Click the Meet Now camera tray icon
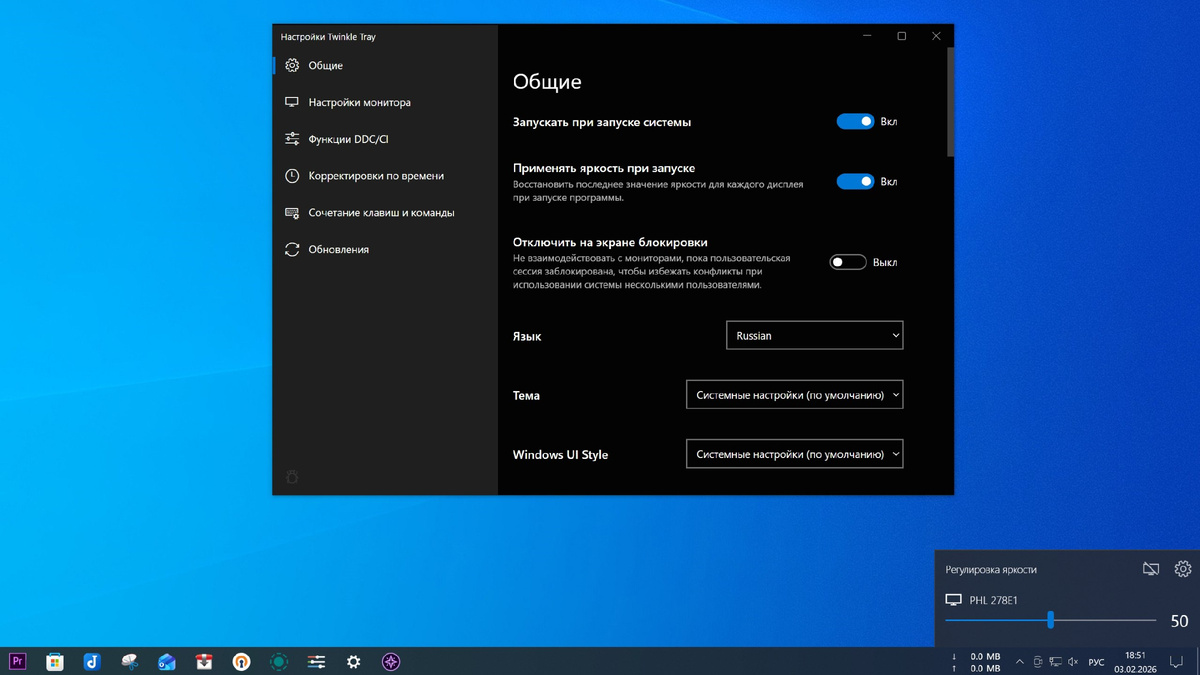 [1038, 662]
